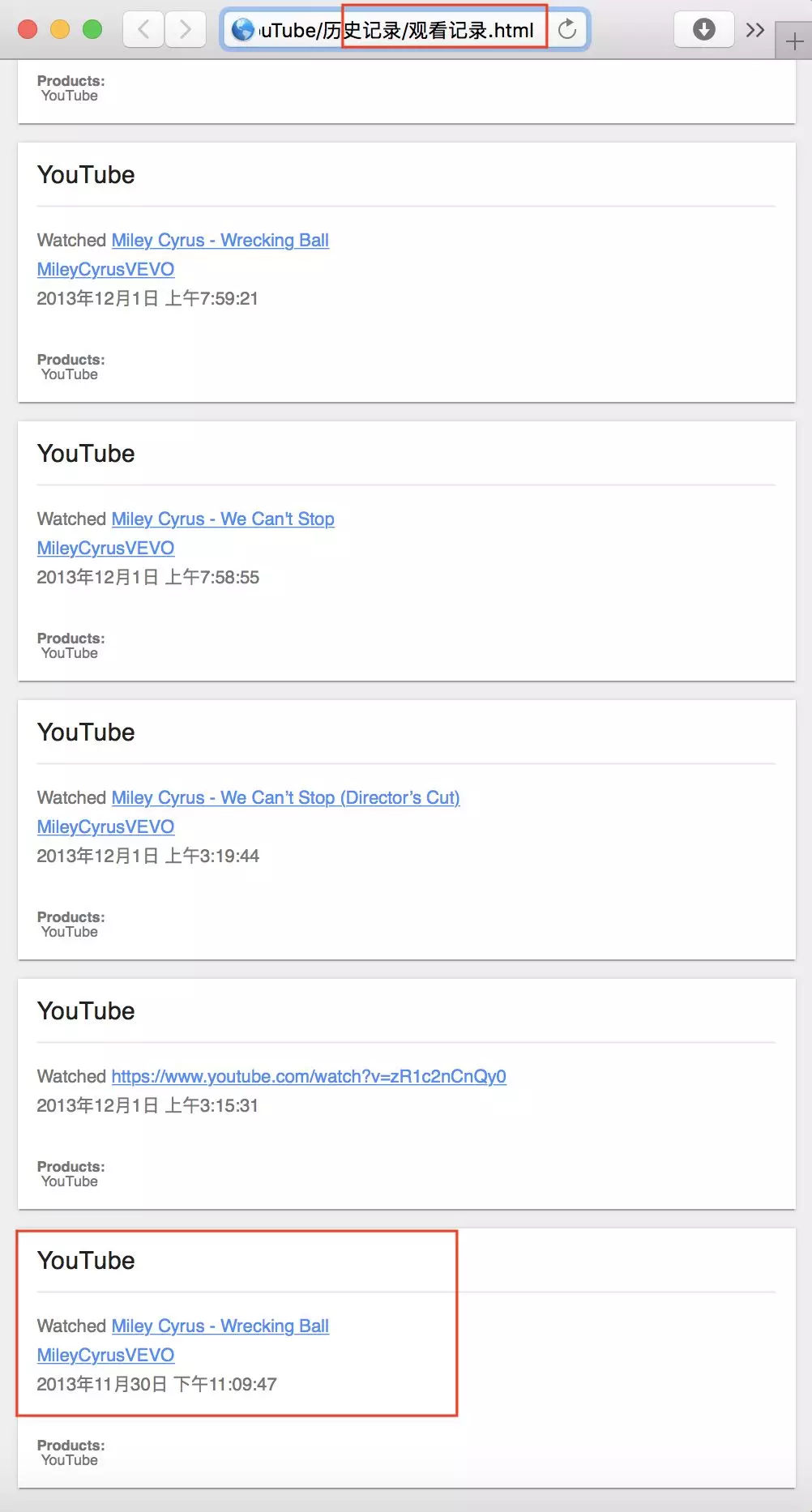Focus the address bar URL text
812x1512 pixels.
(397, 30)
